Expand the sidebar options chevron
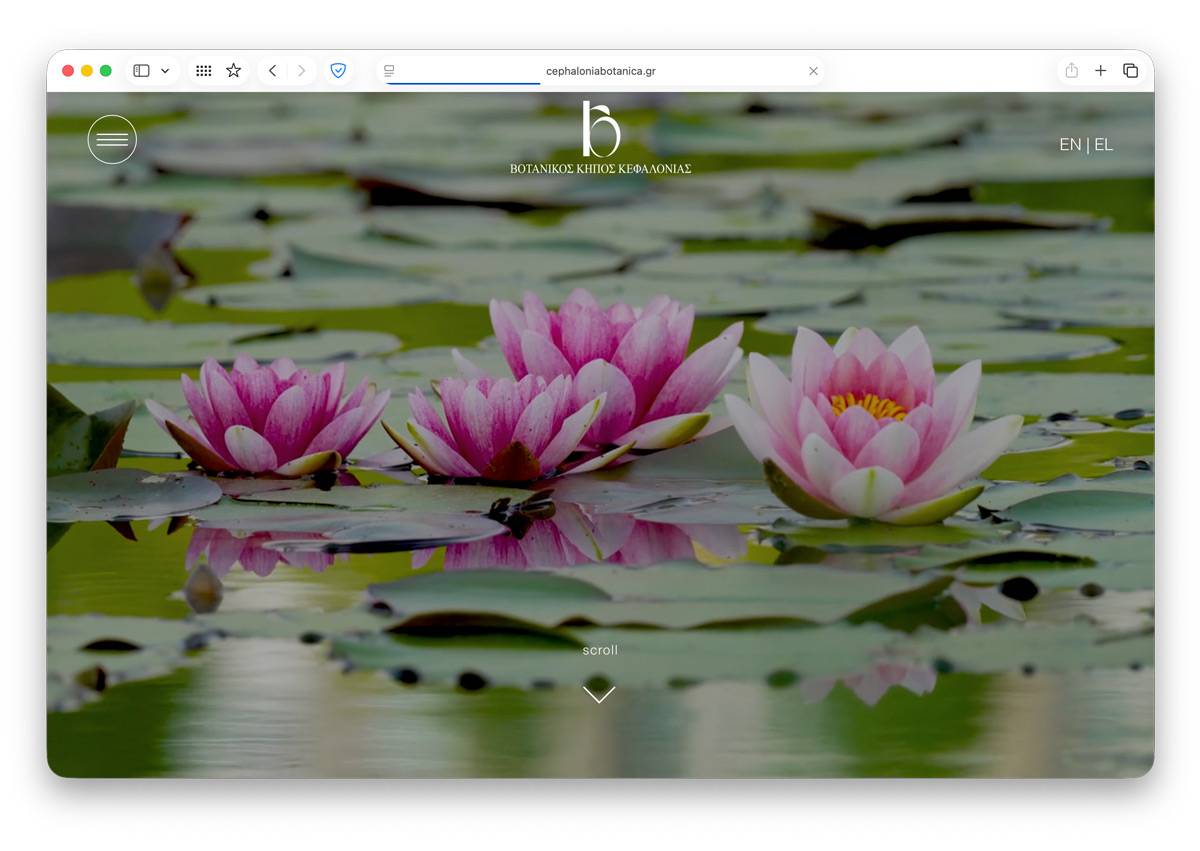 coord(165,71)
